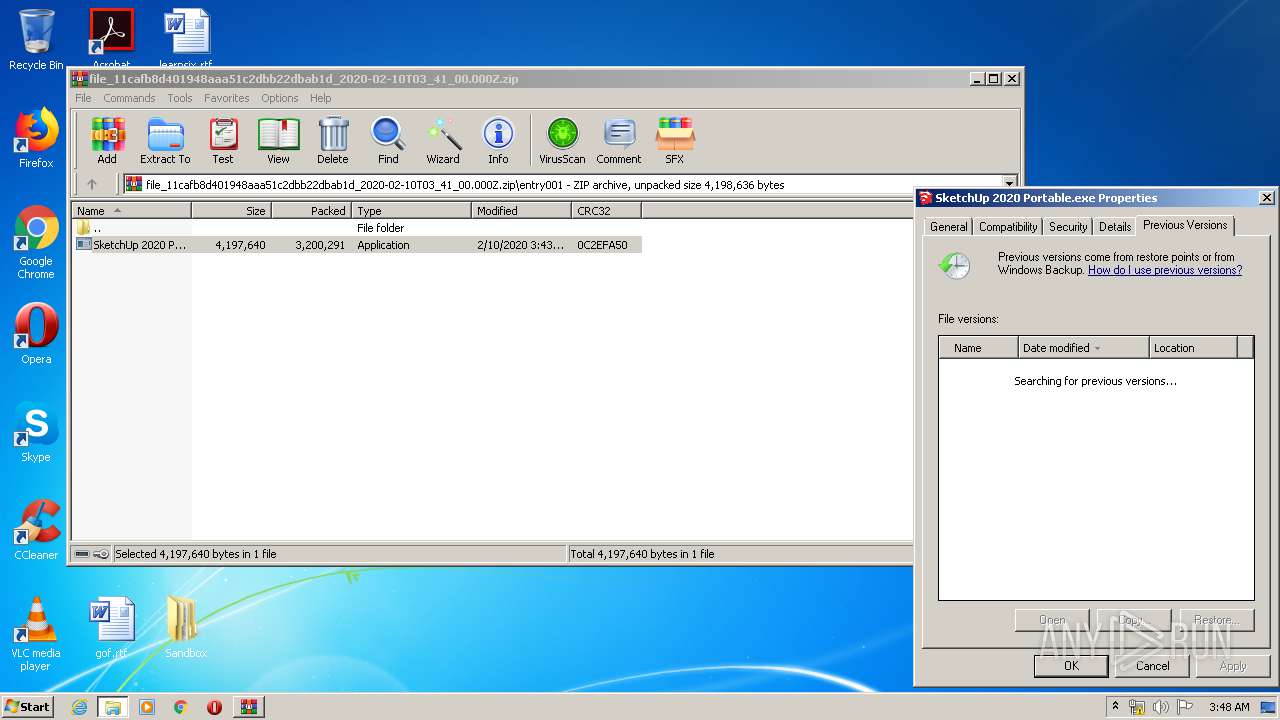Click the WinRAR taskbar button
Screen dimensions: 1280x720
click(x=248, y=707)
